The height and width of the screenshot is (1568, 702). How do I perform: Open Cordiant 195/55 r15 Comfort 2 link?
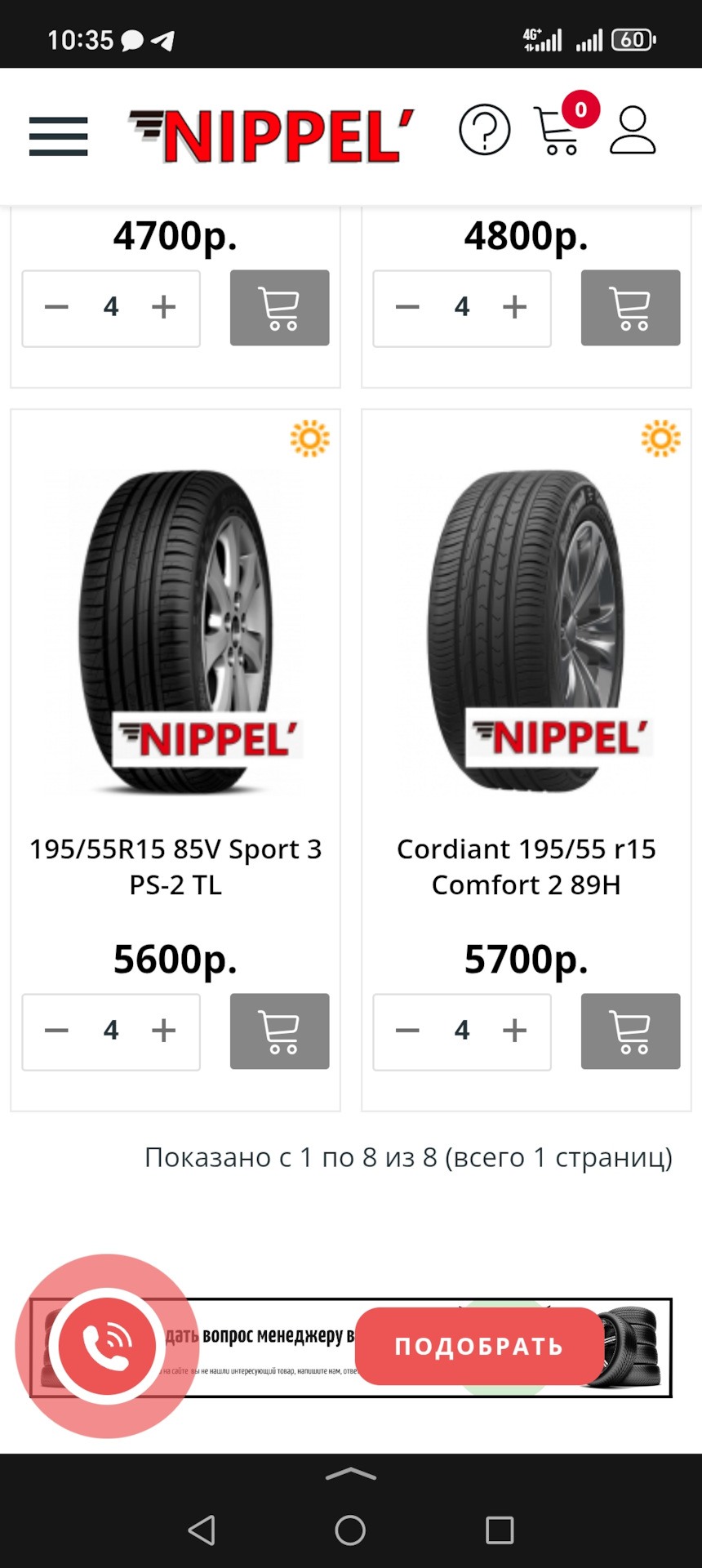526,866
